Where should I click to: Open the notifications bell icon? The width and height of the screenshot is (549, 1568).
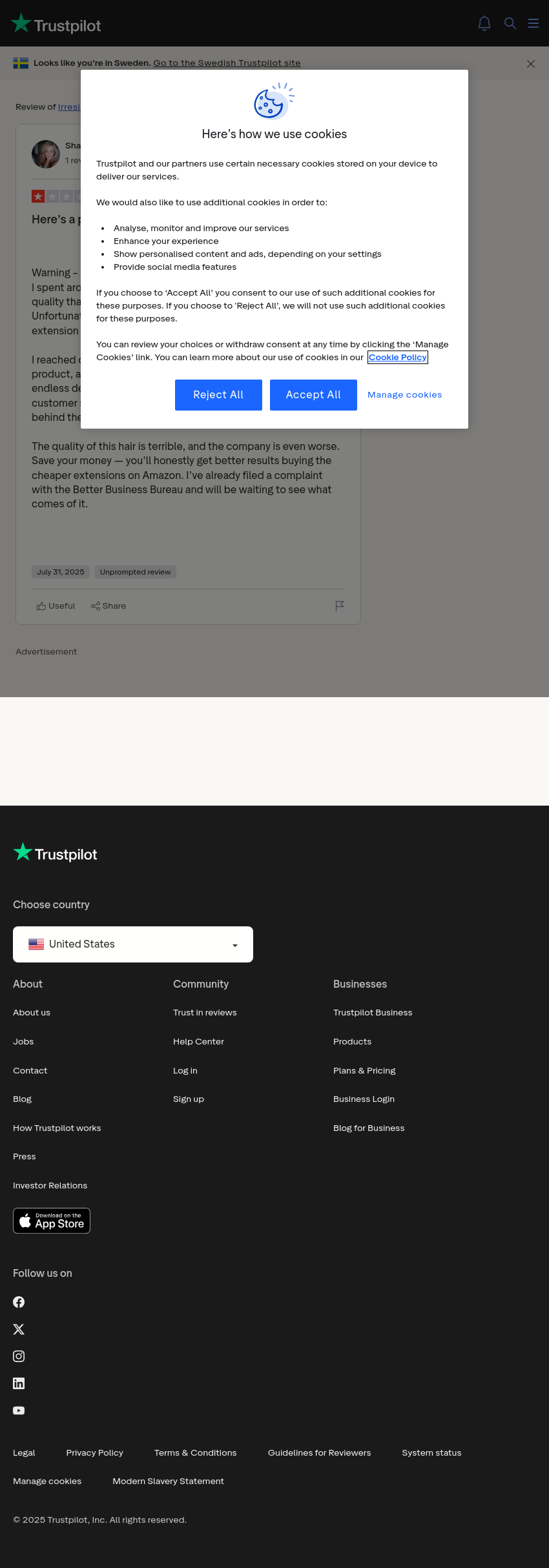[x=484, y=23]
